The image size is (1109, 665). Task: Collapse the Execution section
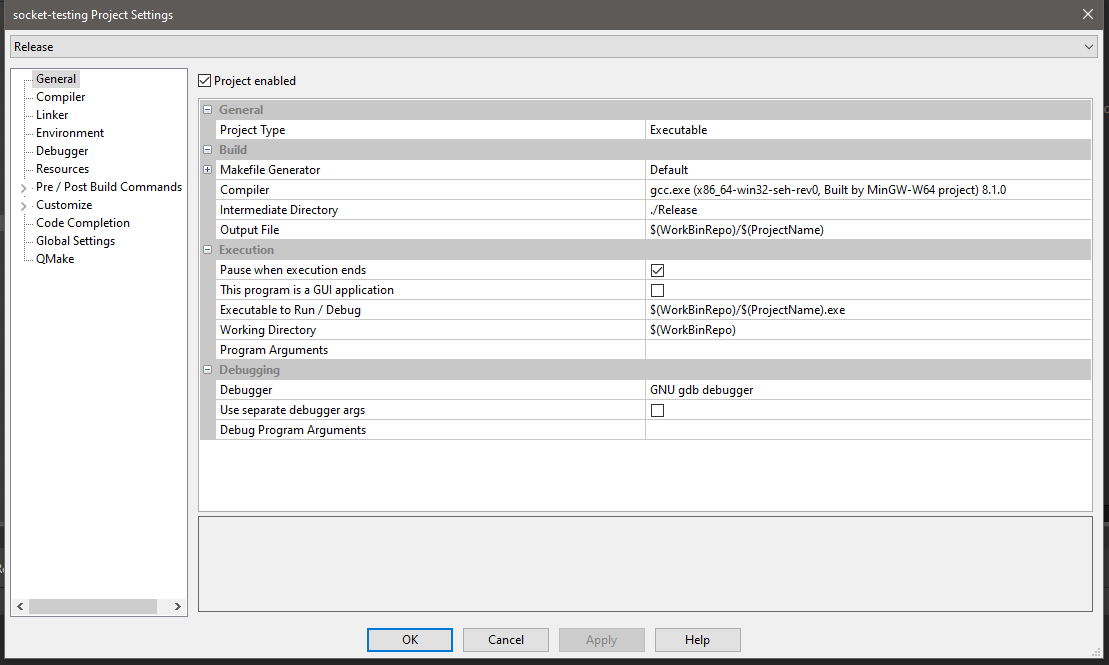207,249
